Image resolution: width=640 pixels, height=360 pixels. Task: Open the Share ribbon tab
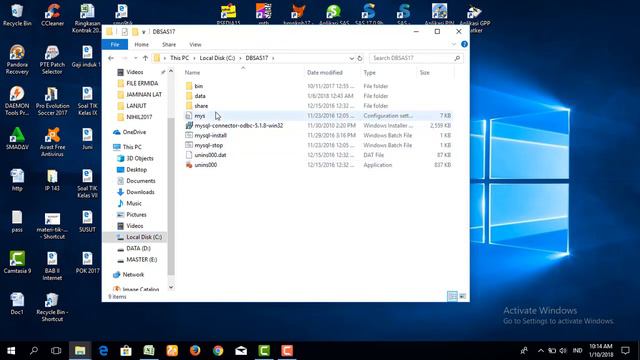(169, 44)
